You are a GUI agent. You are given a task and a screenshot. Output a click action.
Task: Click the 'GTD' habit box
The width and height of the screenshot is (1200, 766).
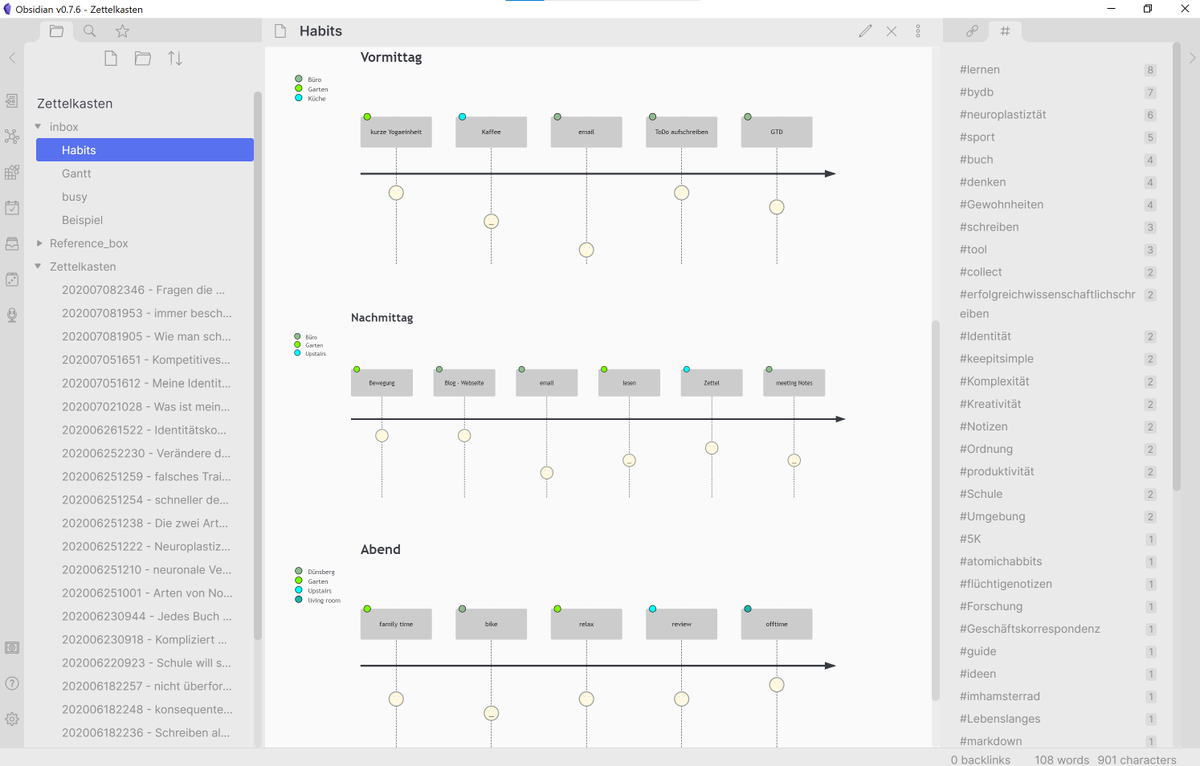point(777,132)
